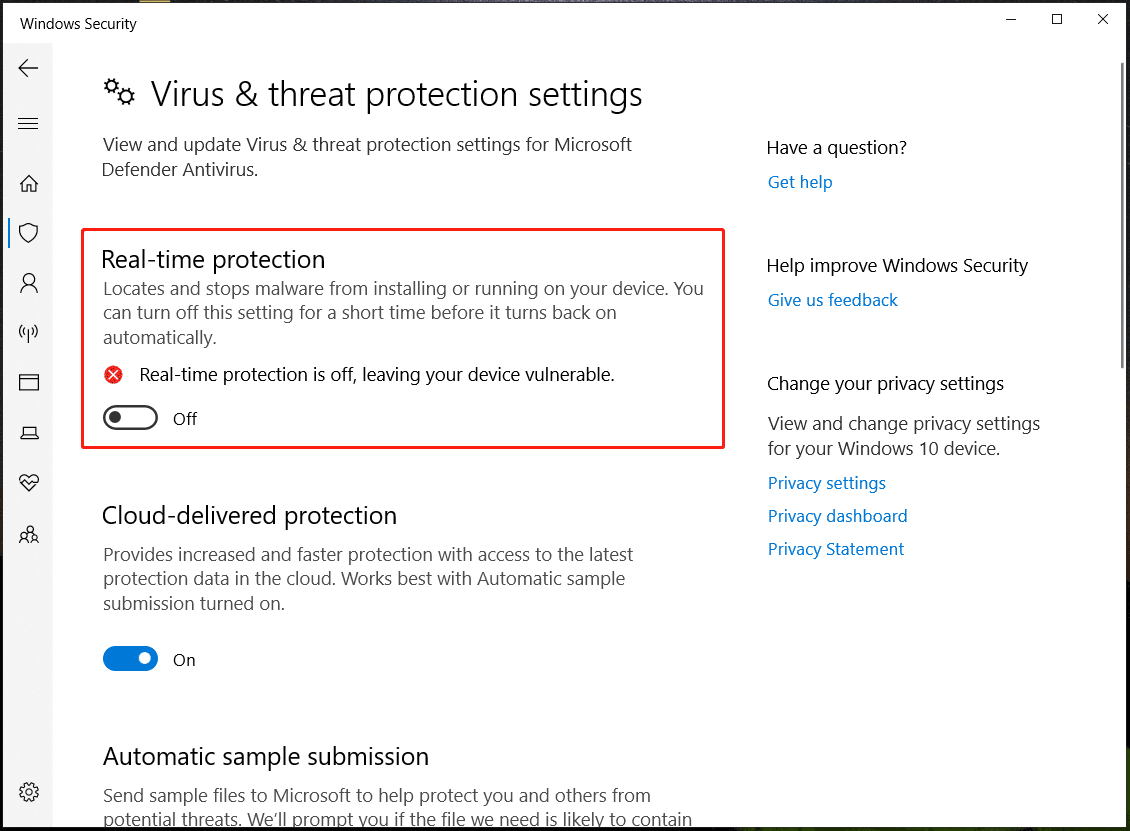Image resolution: width=1130 pixels, height=831 pixels.
Task: Select the Virus & threat protection shield icon
Action: [28, 232]
